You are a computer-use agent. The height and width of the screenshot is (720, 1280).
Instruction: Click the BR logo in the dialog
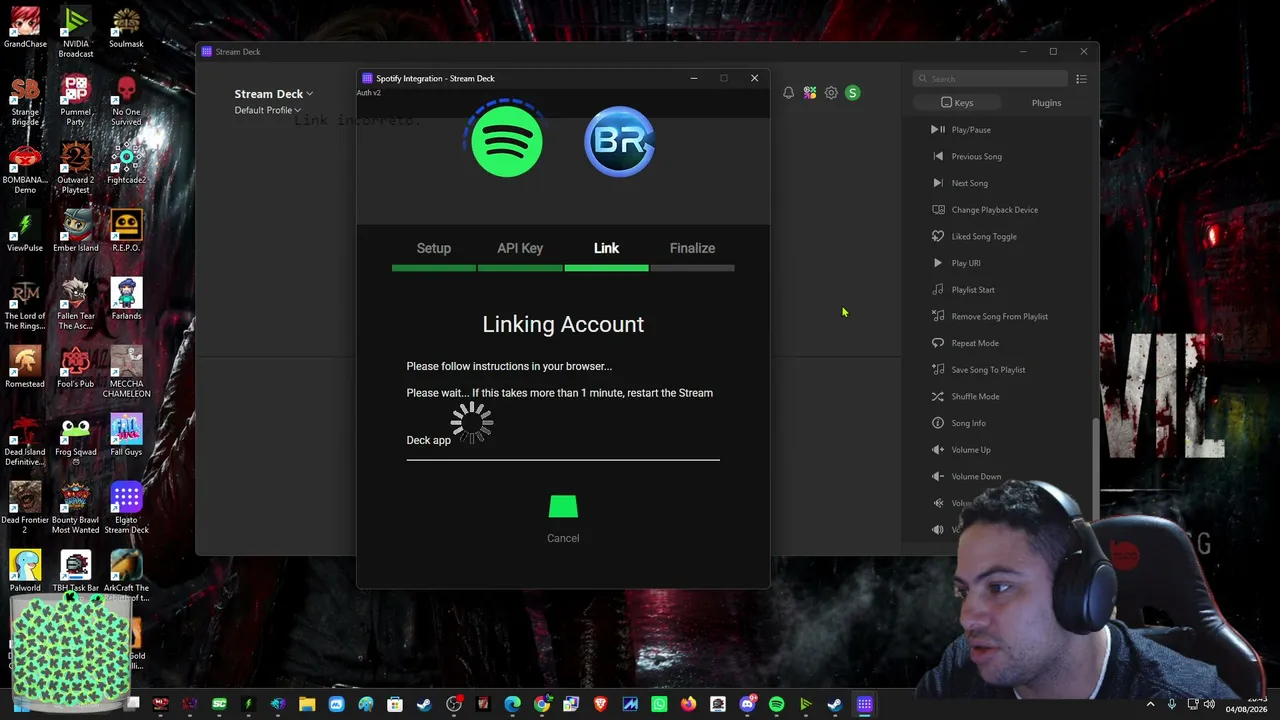coord(620,142)
